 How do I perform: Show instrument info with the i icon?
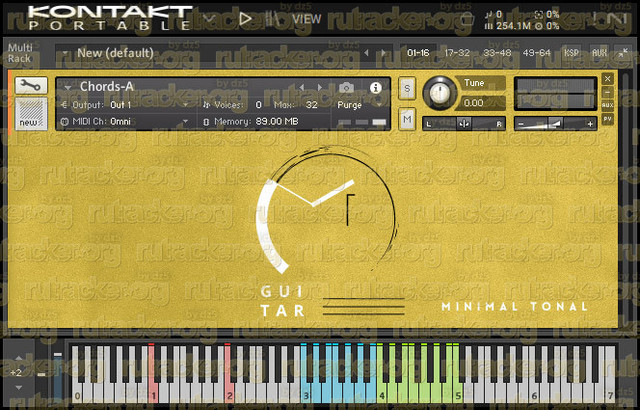click(376, 87)
